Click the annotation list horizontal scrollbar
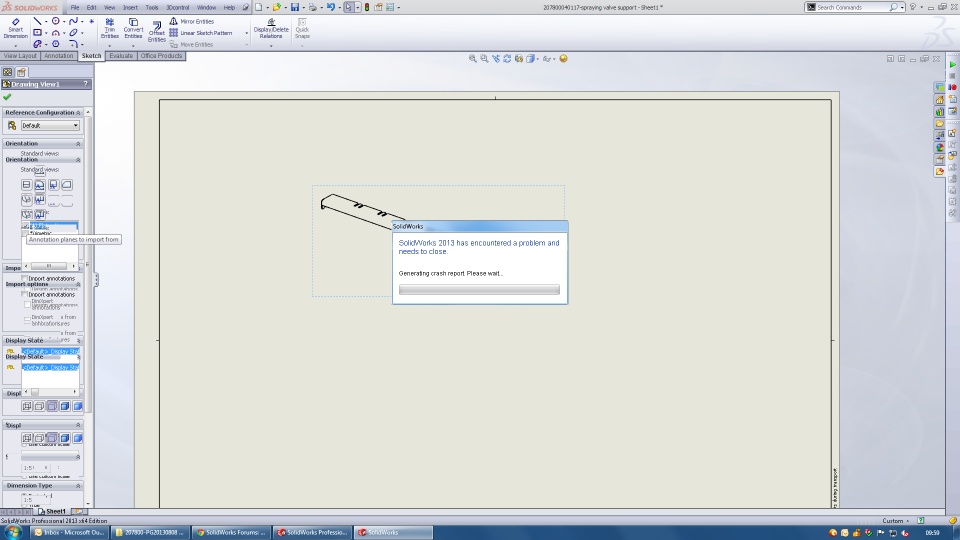 click(x=49, y=266)
